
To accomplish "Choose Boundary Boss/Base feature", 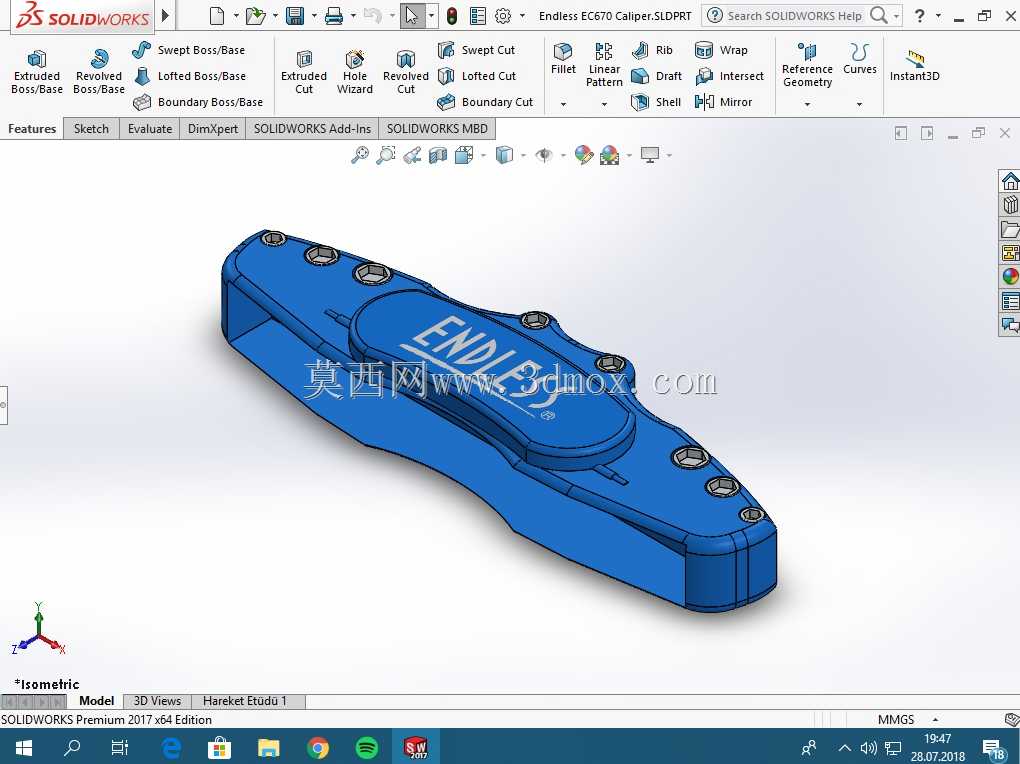I will tap(198, 102).
